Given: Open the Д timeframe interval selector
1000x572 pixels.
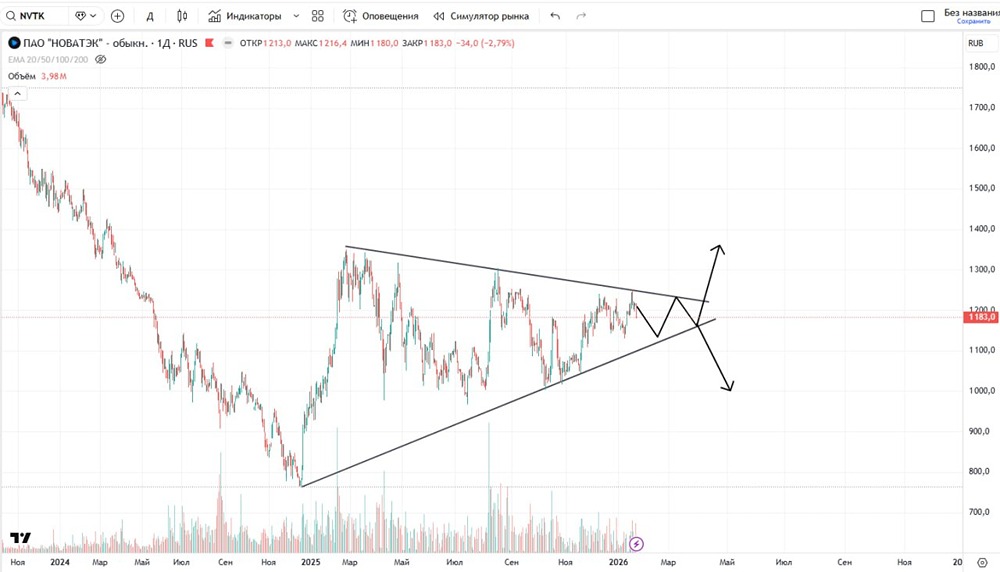Looking at the screenshot, I should click(x=150, y=16).
